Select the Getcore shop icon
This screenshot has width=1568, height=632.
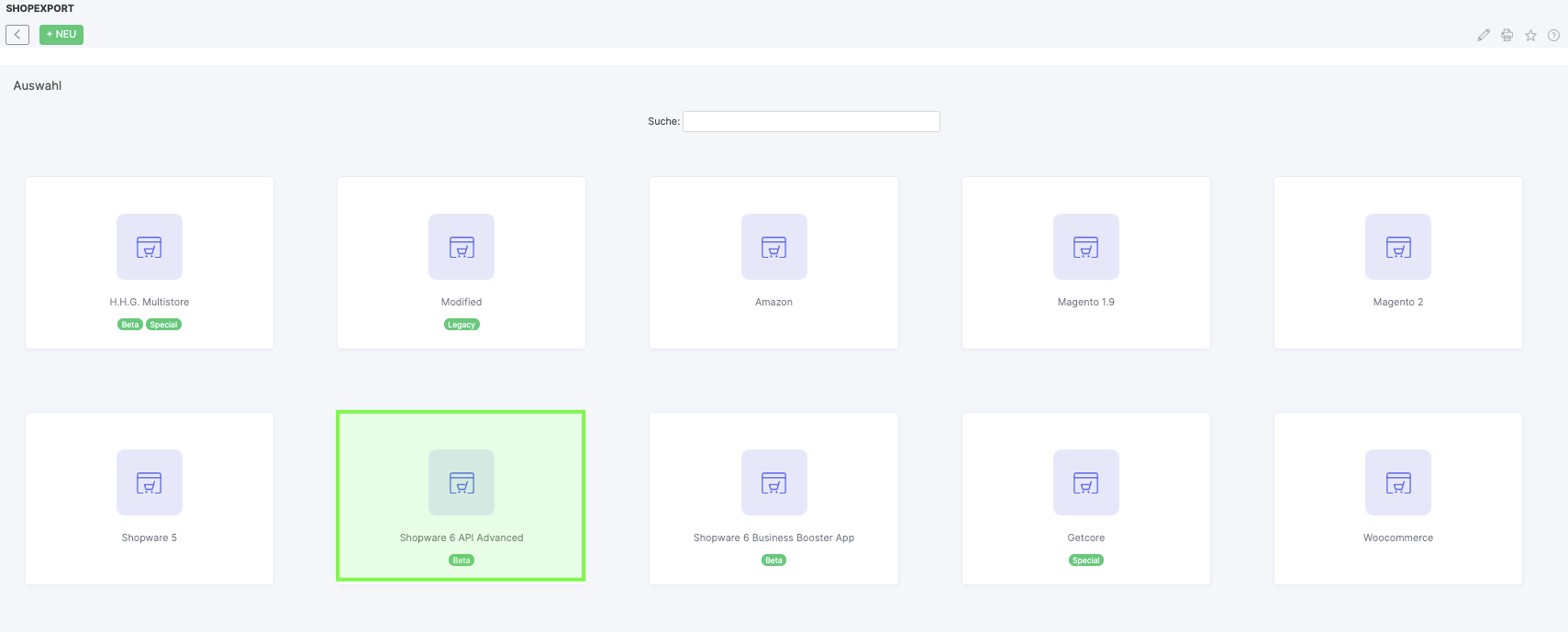(x=1086, y=482)
